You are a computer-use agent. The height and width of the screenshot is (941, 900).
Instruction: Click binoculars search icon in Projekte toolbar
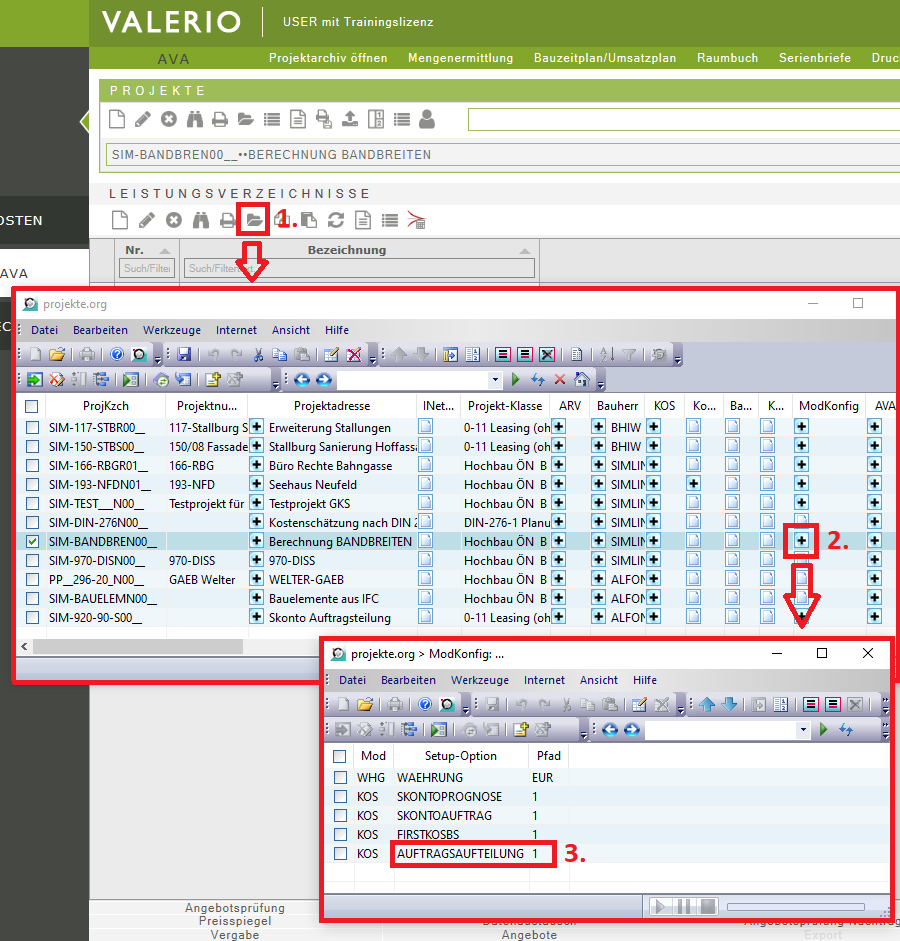tap(194, 120)
